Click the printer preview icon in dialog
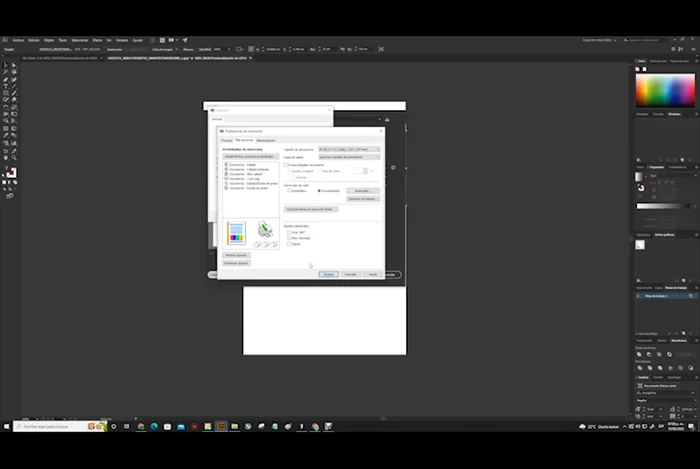Screen dimensions: 700x469 (x=265, y=232)
